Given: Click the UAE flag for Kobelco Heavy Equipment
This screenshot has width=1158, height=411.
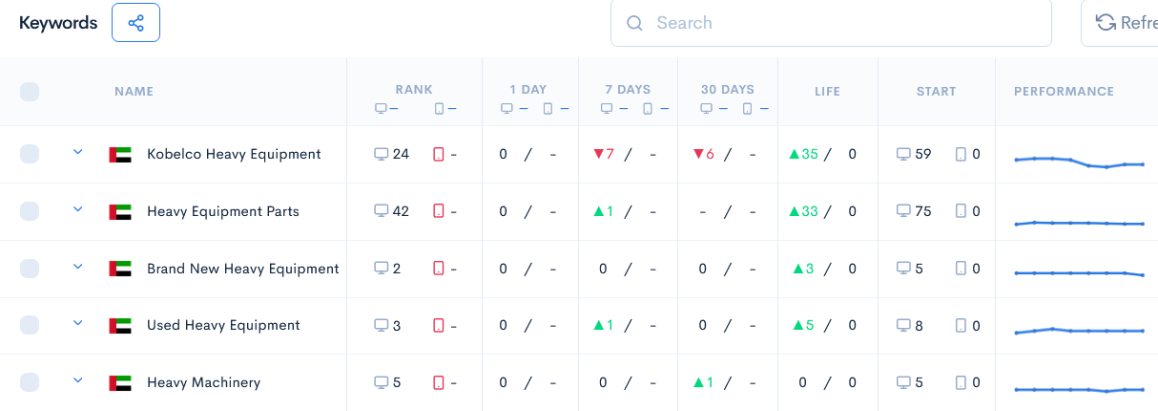Looking at the screenshot, I should pyautogui.click(x=120, y=154).
